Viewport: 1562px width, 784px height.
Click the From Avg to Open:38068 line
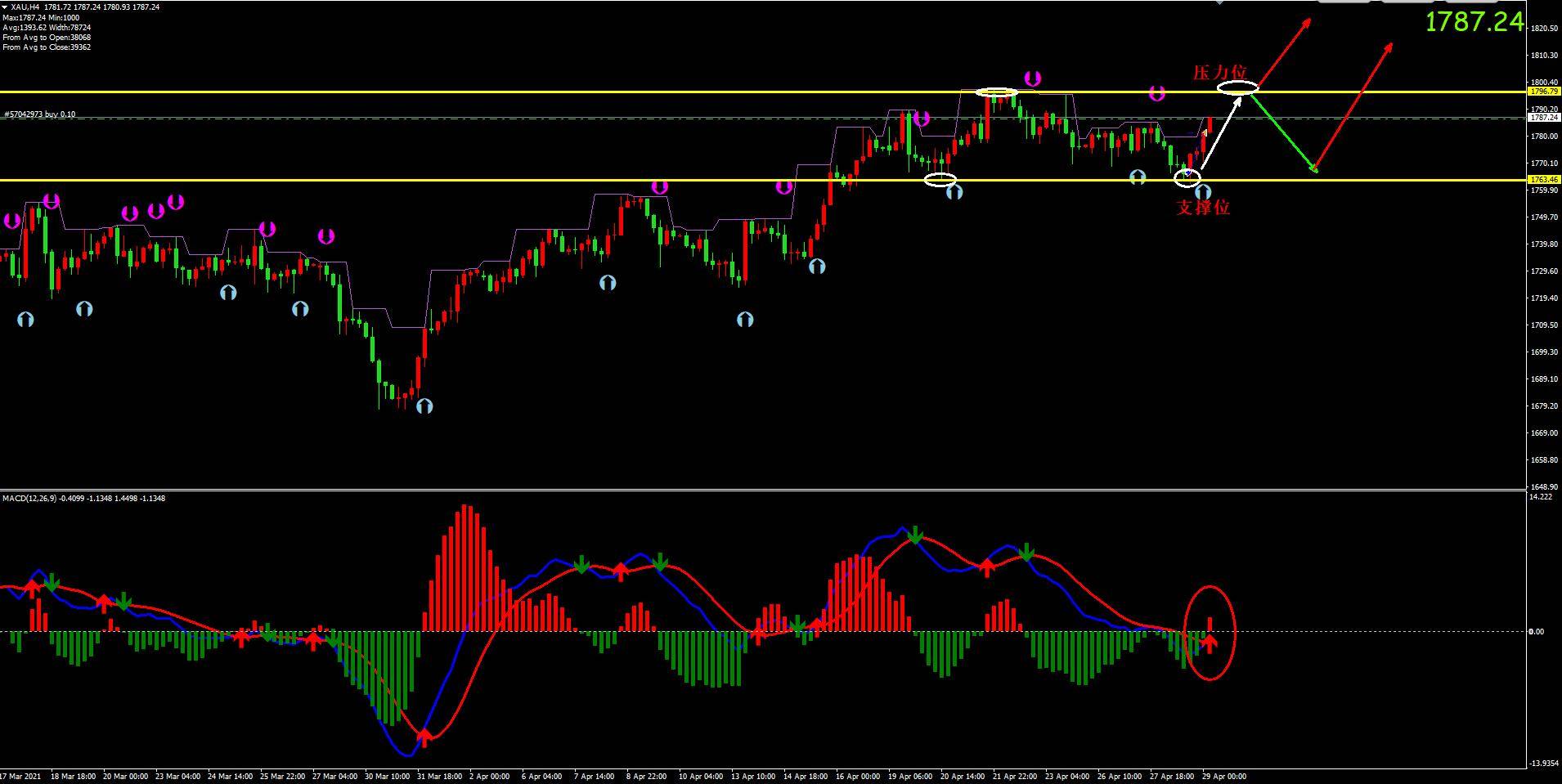(x=47, y=38)
